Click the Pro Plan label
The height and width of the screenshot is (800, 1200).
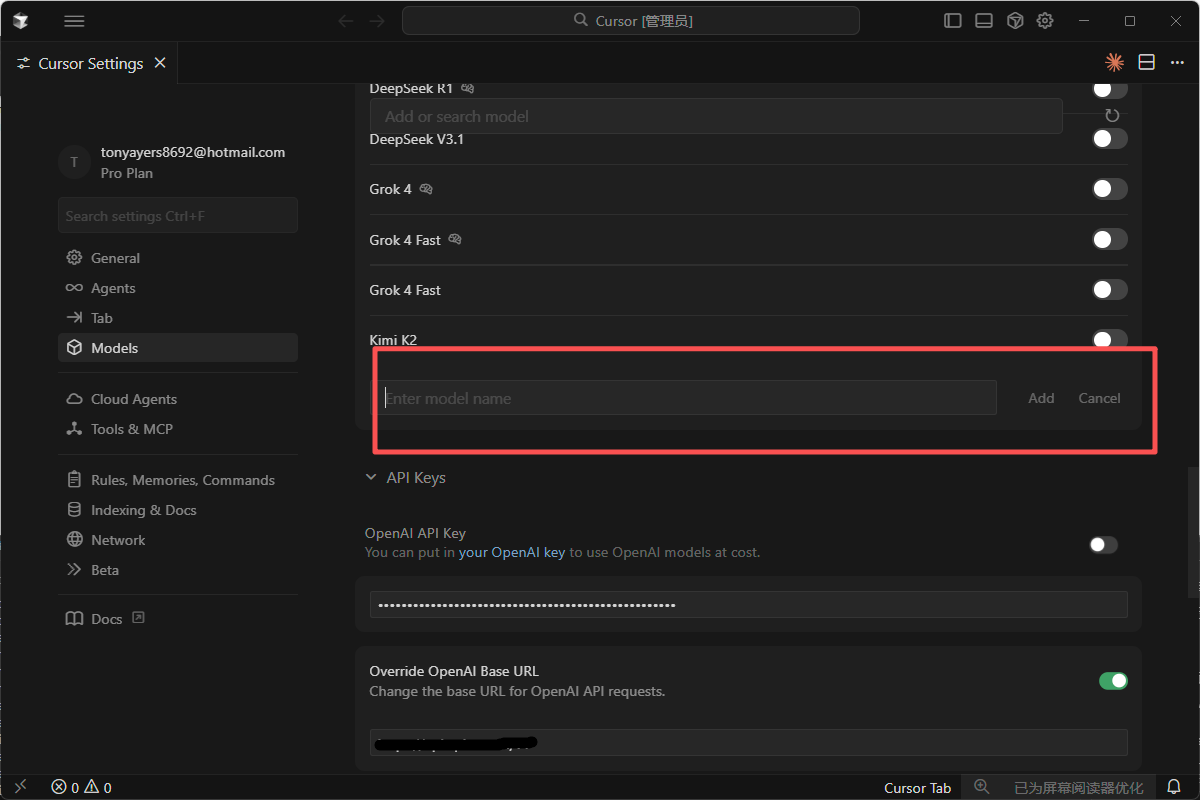[127, 173]
